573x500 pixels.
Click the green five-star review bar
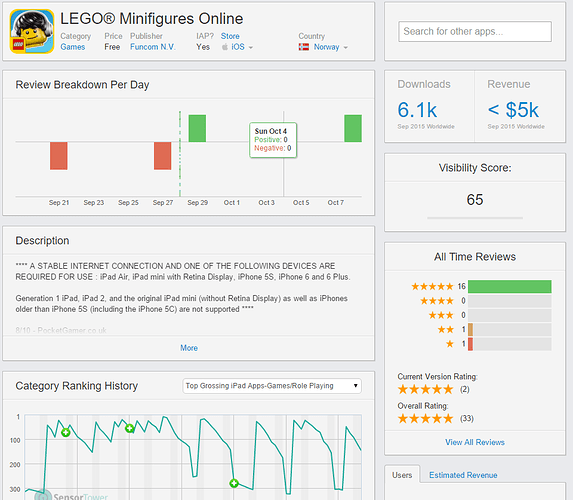tap(509, 287)
